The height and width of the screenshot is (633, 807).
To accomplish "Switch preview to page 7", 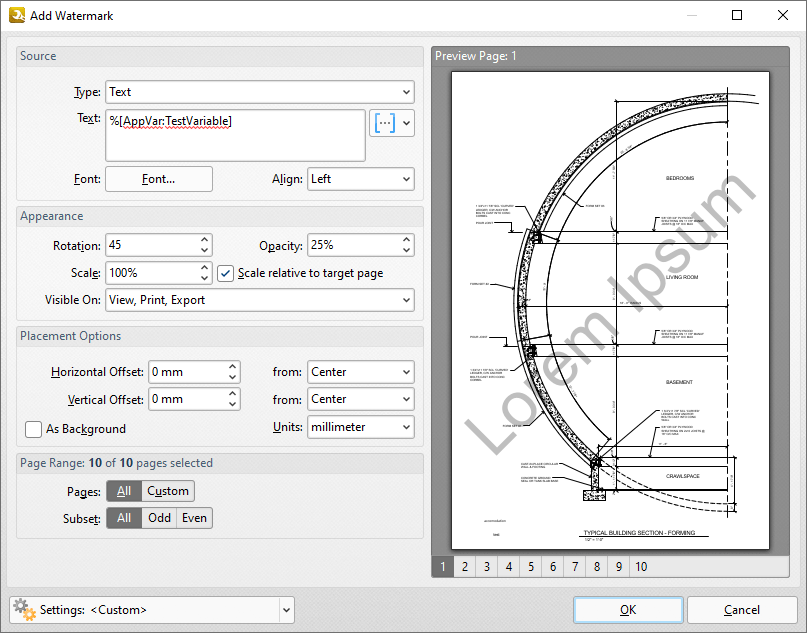I will point(575,567).
